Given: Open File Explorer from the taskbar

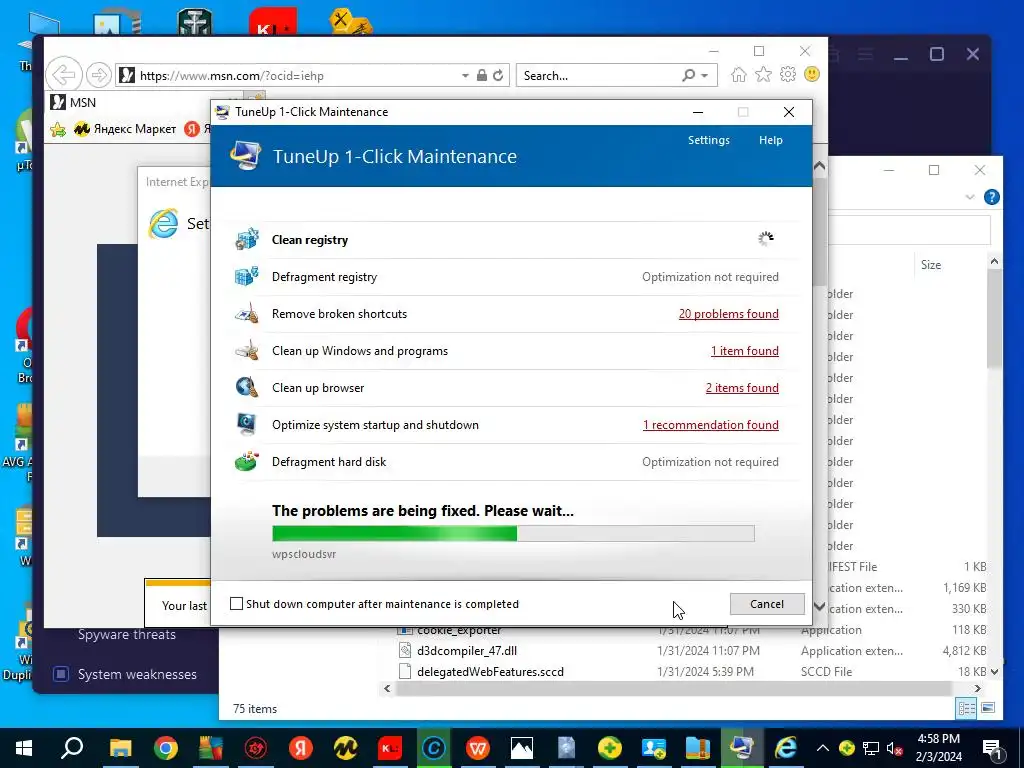Looking at the screenshot, I should [x=121, y=748].
